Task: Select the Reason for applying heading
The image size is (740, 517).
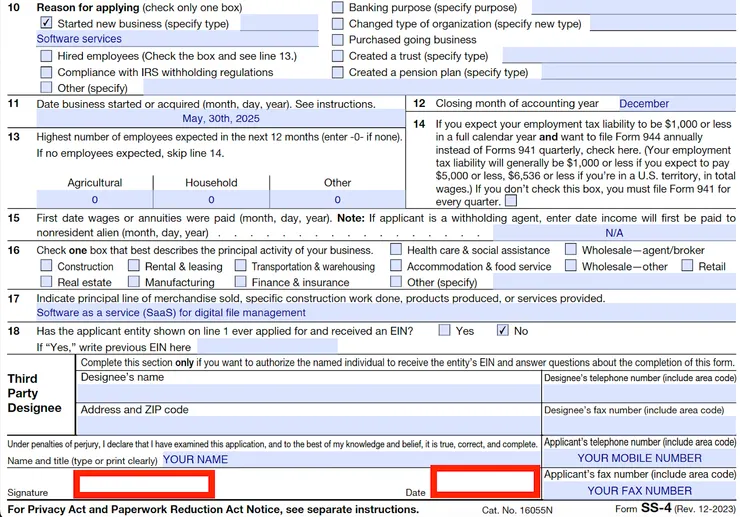Action: (88, 8)
